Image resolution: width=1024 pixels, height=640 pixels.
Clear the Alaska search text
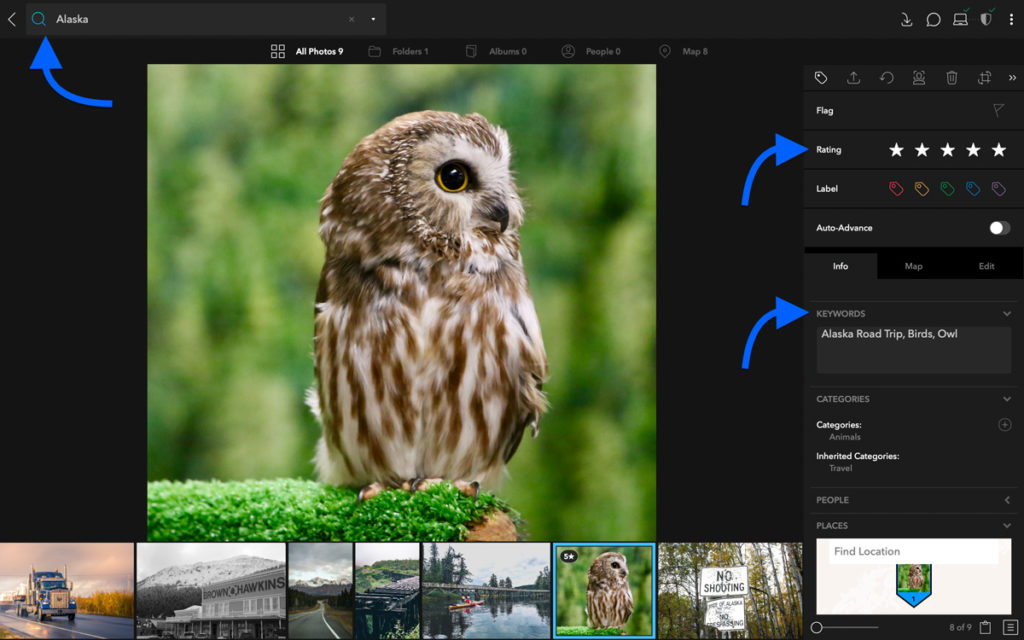point(351,19)
